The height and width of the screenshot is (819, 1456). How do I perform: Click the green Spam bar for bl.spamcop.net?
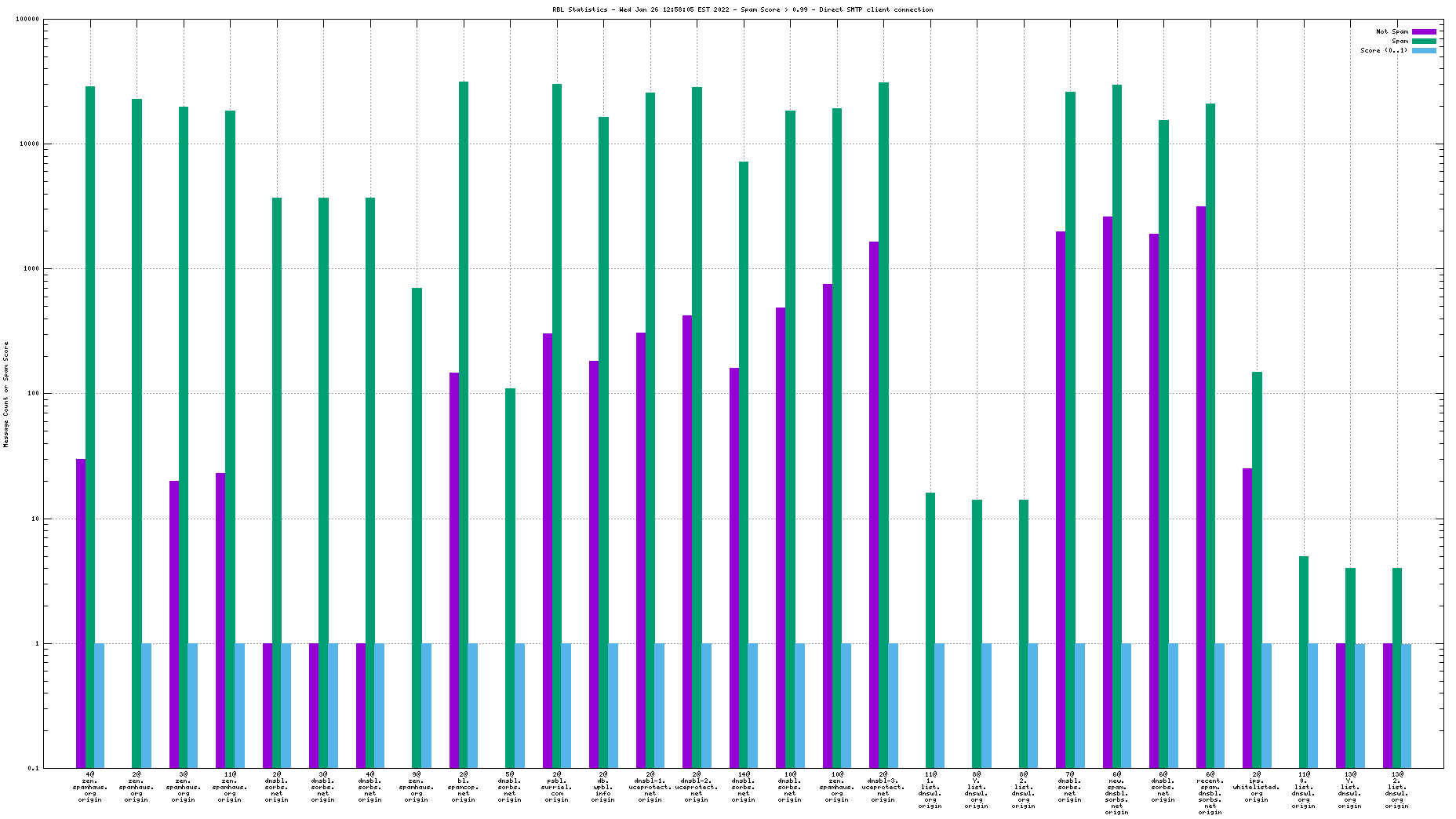[x=464, y=424]
